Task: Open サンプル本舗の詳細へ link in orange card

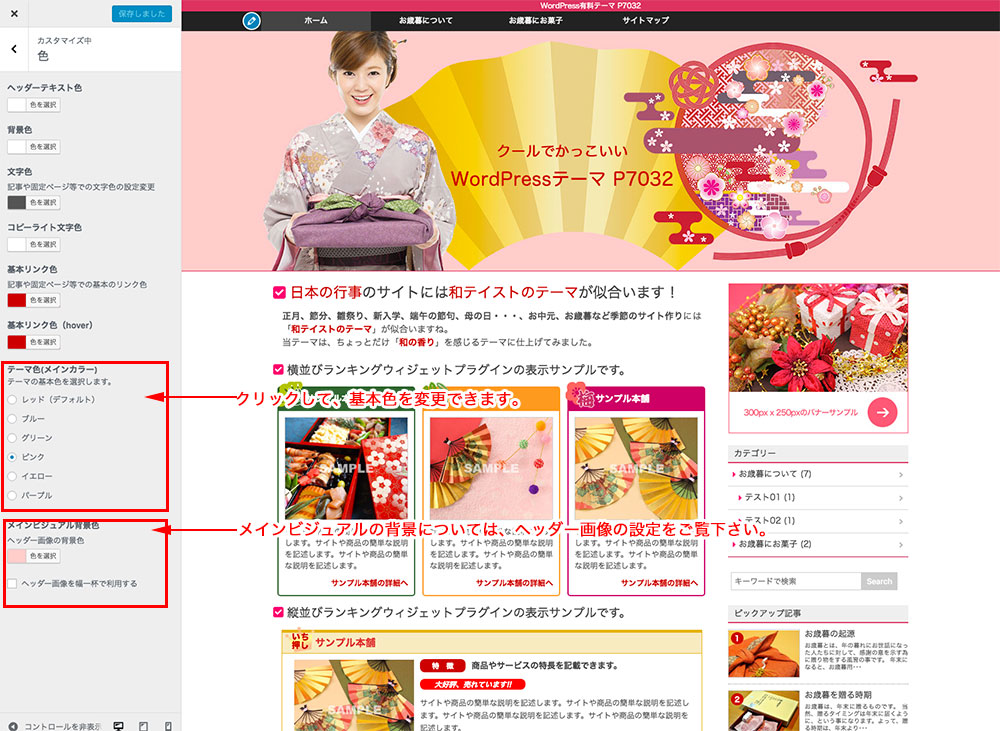Action: [514, 582]
